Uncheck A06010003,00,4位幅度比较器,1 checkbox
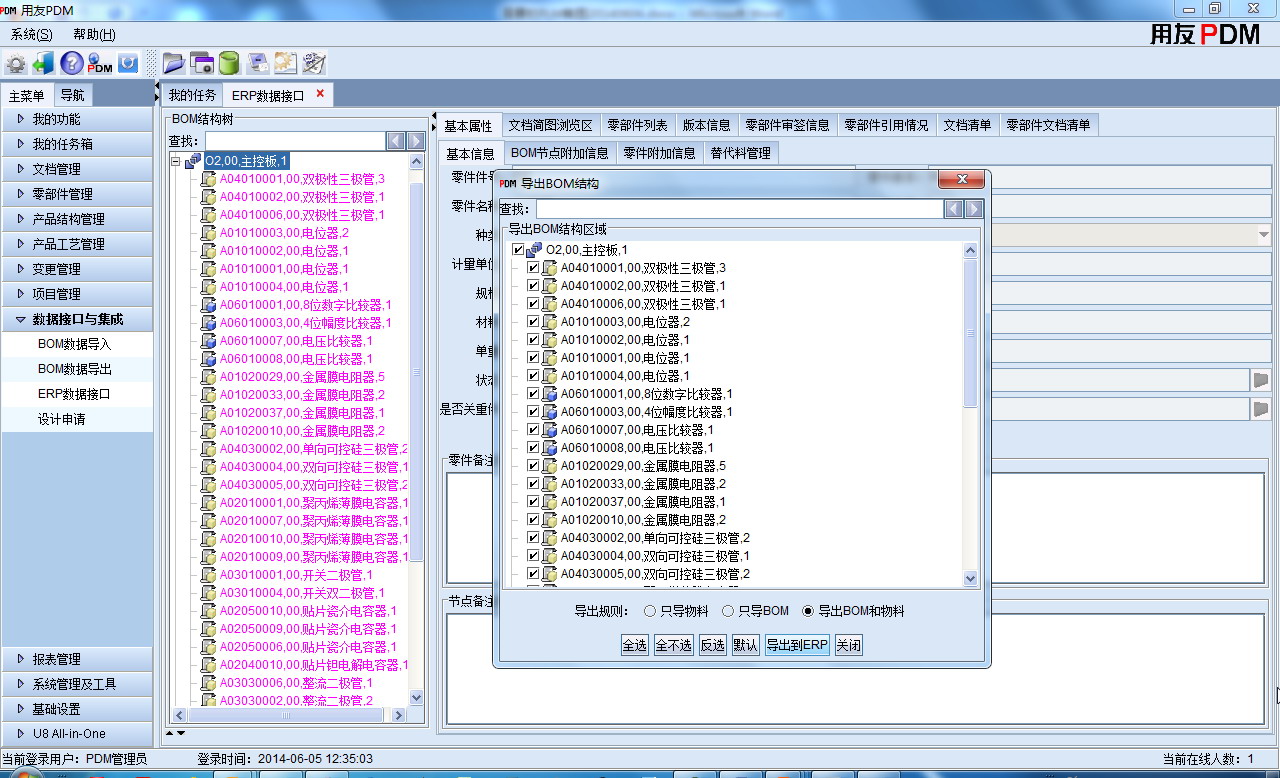Viewport: 1280px width, 778px height. (533, 412)
